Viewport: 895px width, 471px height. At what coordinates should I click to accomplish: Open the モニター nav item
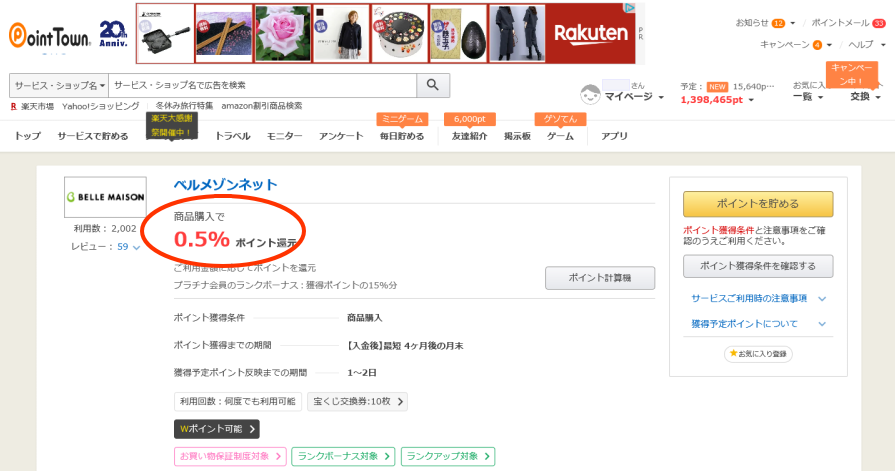pyautogui.click(x=284, y=136)
